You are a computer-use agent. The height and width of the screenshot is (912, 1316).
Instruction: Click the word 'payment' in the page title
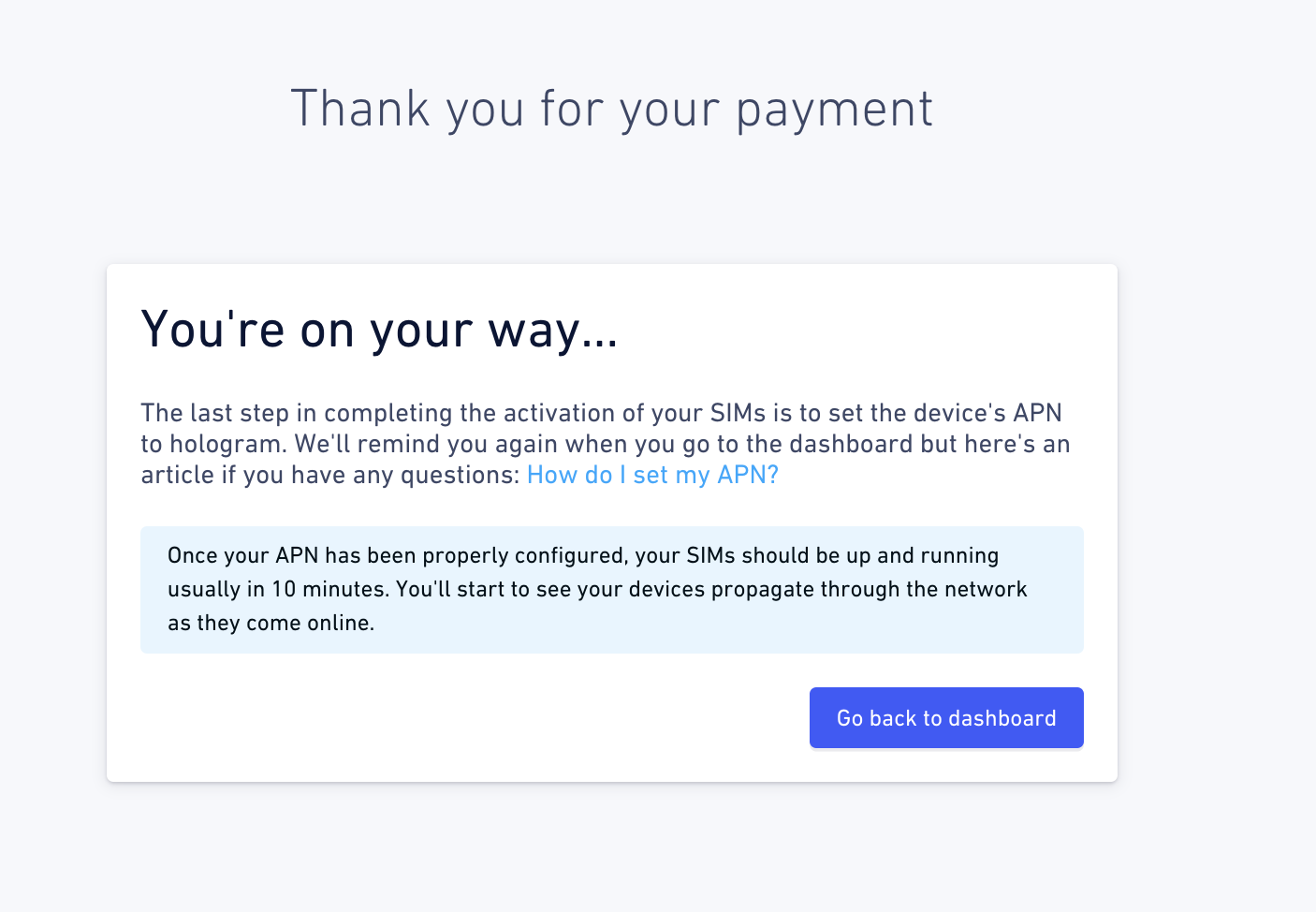click(833, 110)
